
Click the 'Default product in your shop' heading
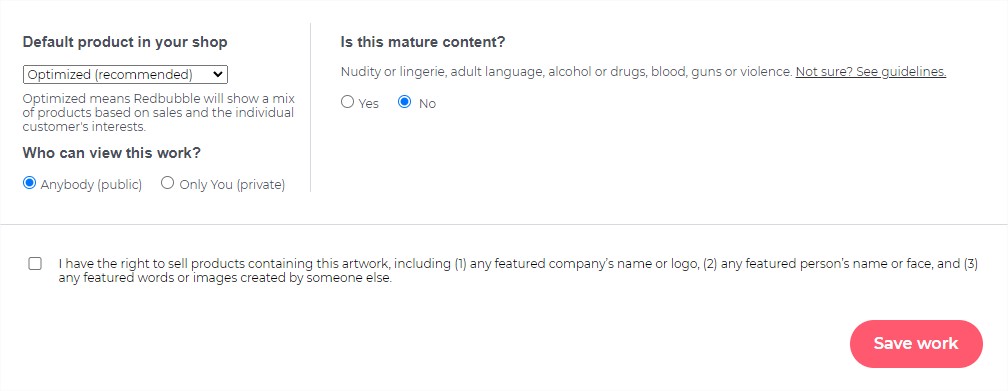(125, 42)
